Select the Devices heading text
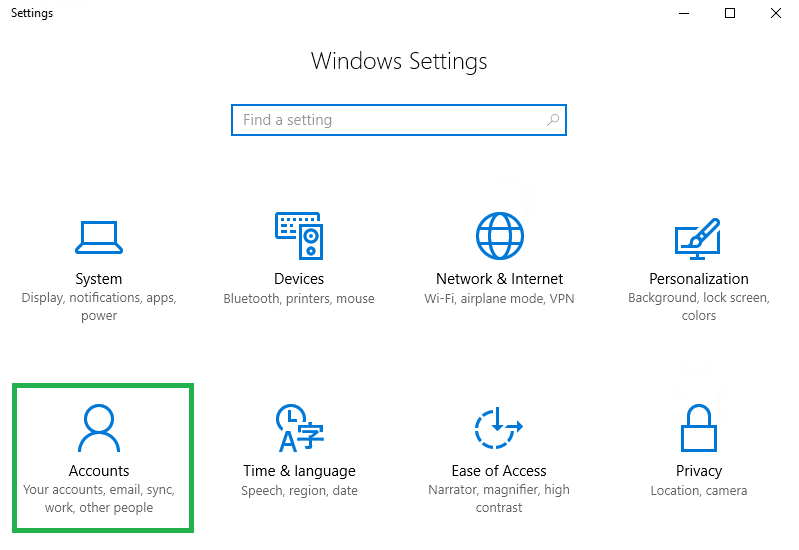Screen dimensions: 799x550 (x=299, y=279)
